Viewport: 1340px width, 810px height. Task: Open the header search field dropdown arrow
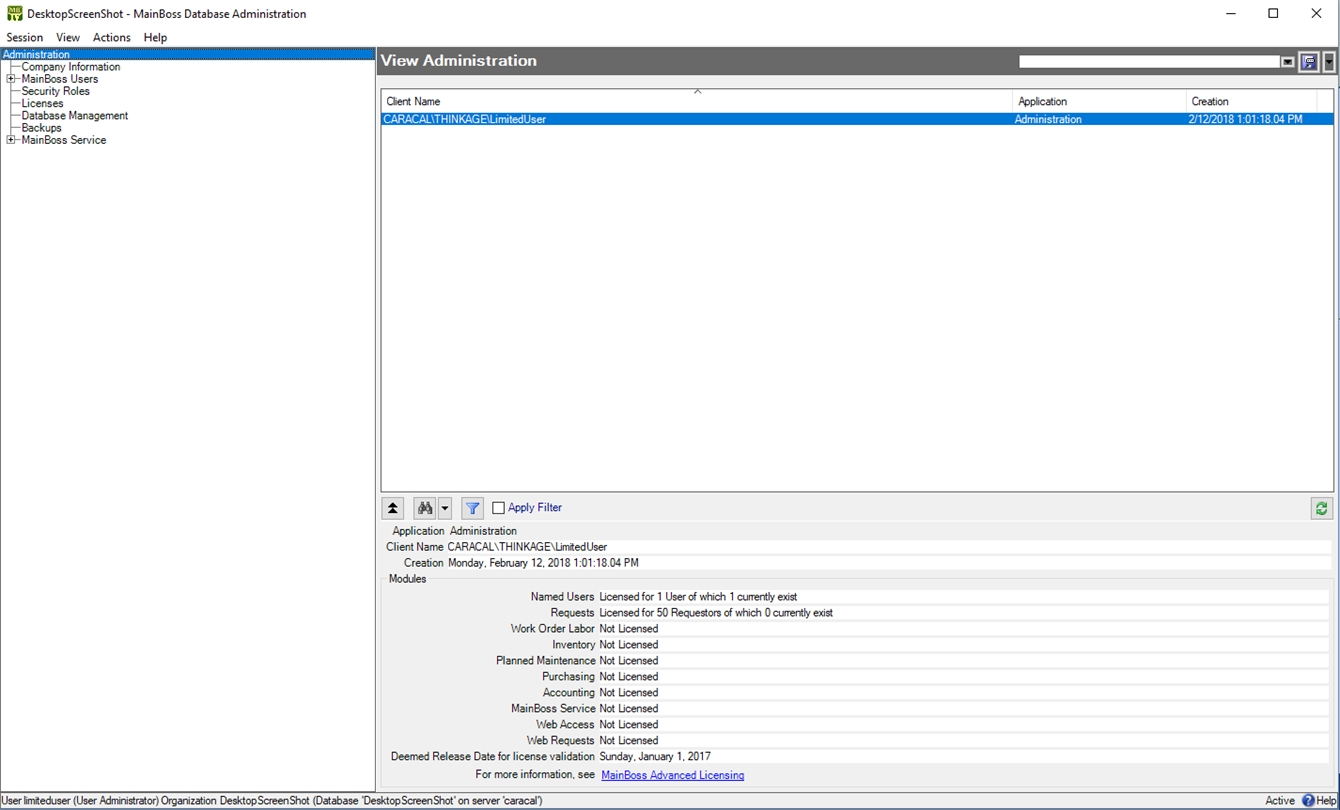(x=1288, y=62)
